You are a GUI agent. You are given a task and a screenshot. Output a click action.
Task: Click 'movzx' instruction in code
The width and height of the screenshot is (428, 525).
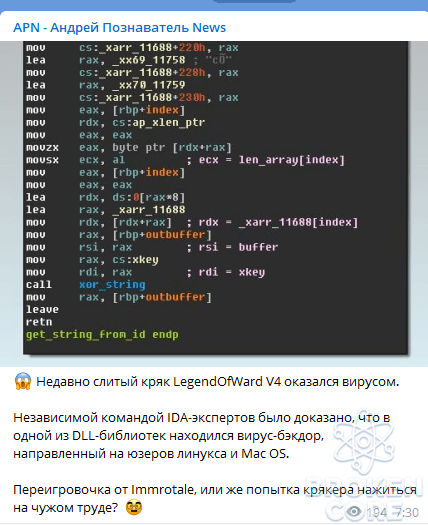[42, 148]
